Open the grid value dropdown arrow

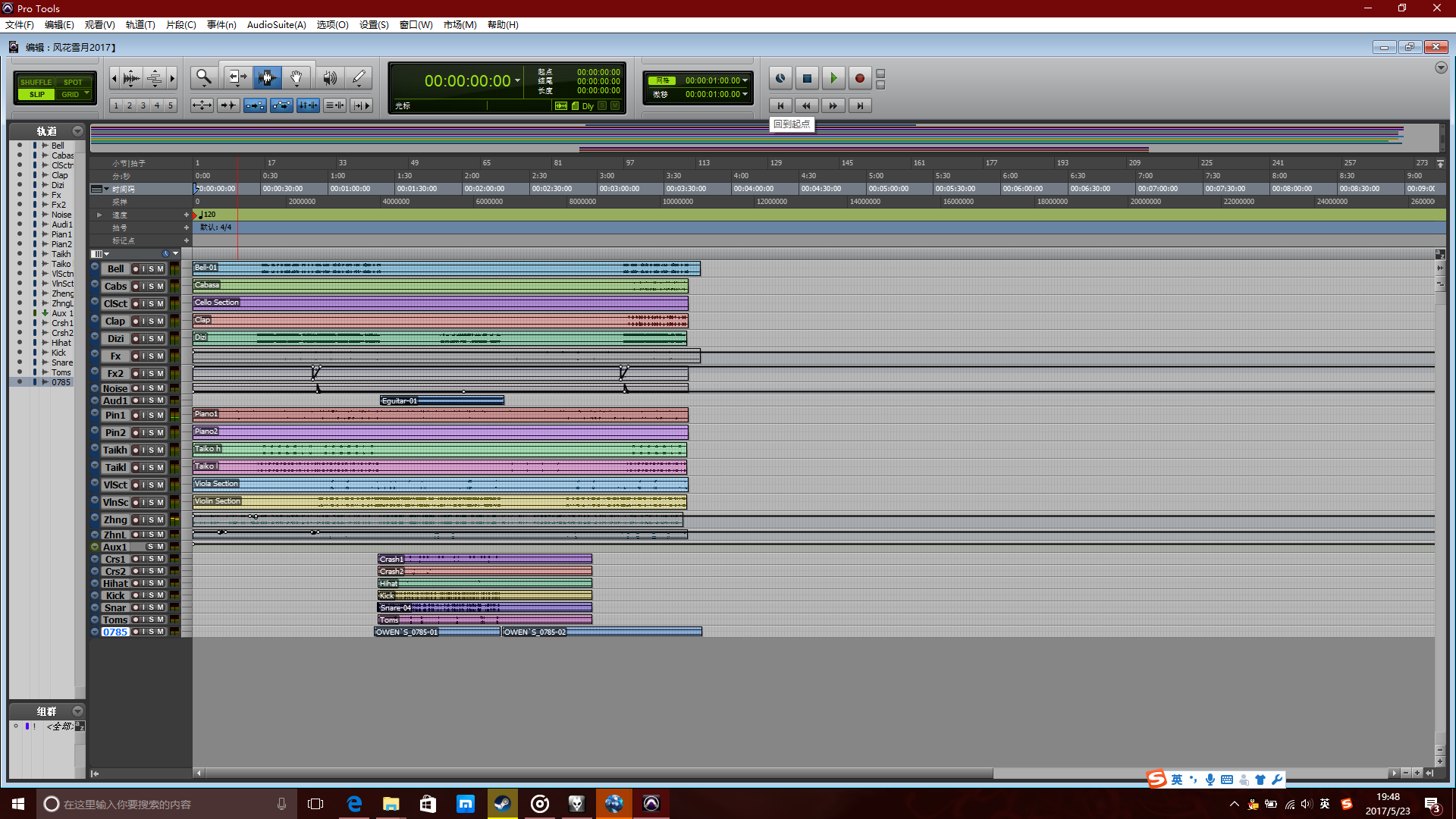pyautogui.click(x=745, y=80)
